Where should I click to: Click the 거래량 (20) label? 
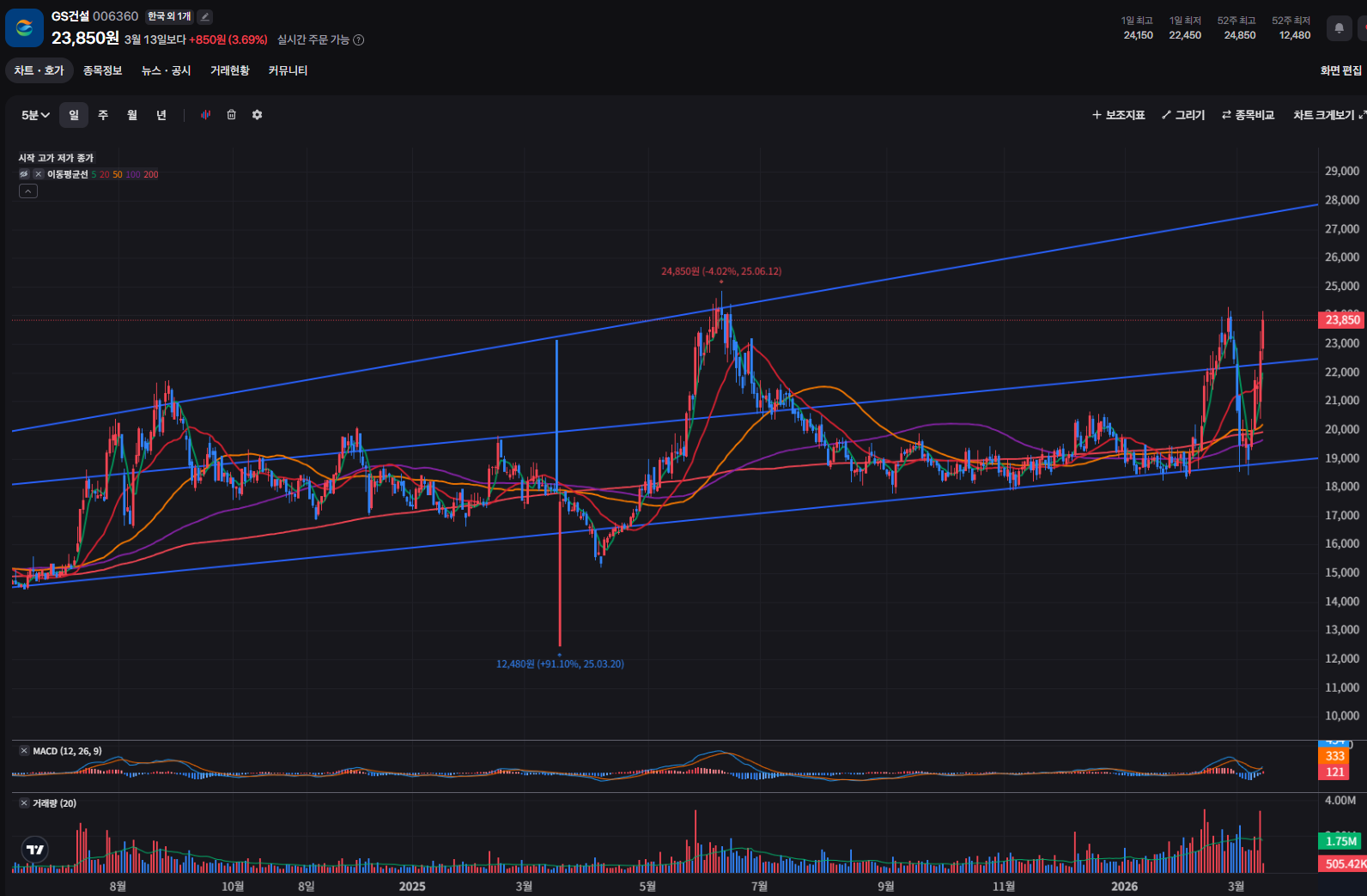click(54, 803)
